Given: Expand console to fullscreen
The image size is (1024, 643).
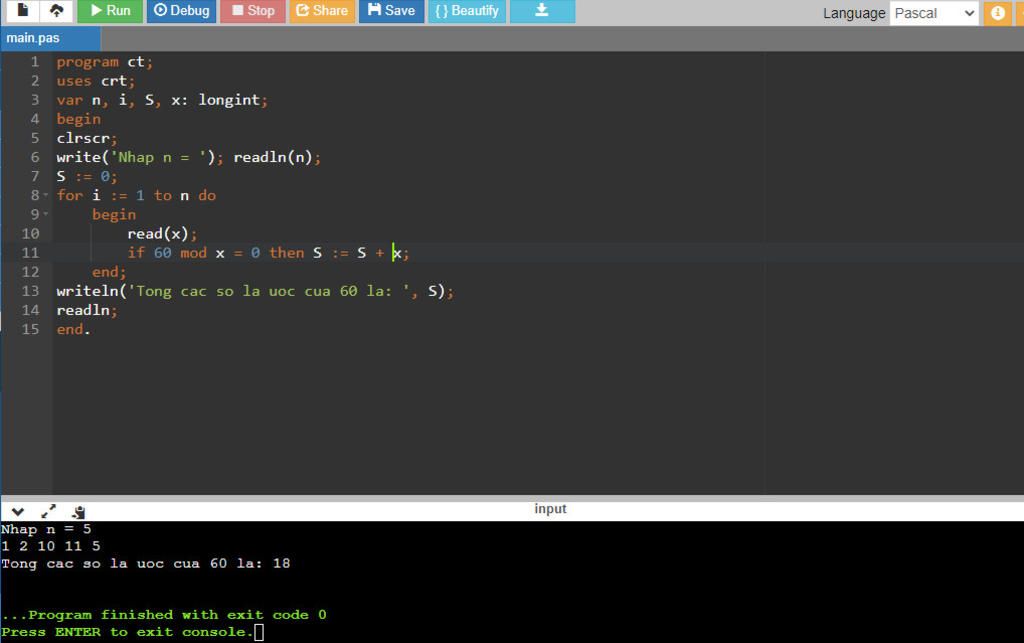Looking at the screenshot, I should 48,512.
